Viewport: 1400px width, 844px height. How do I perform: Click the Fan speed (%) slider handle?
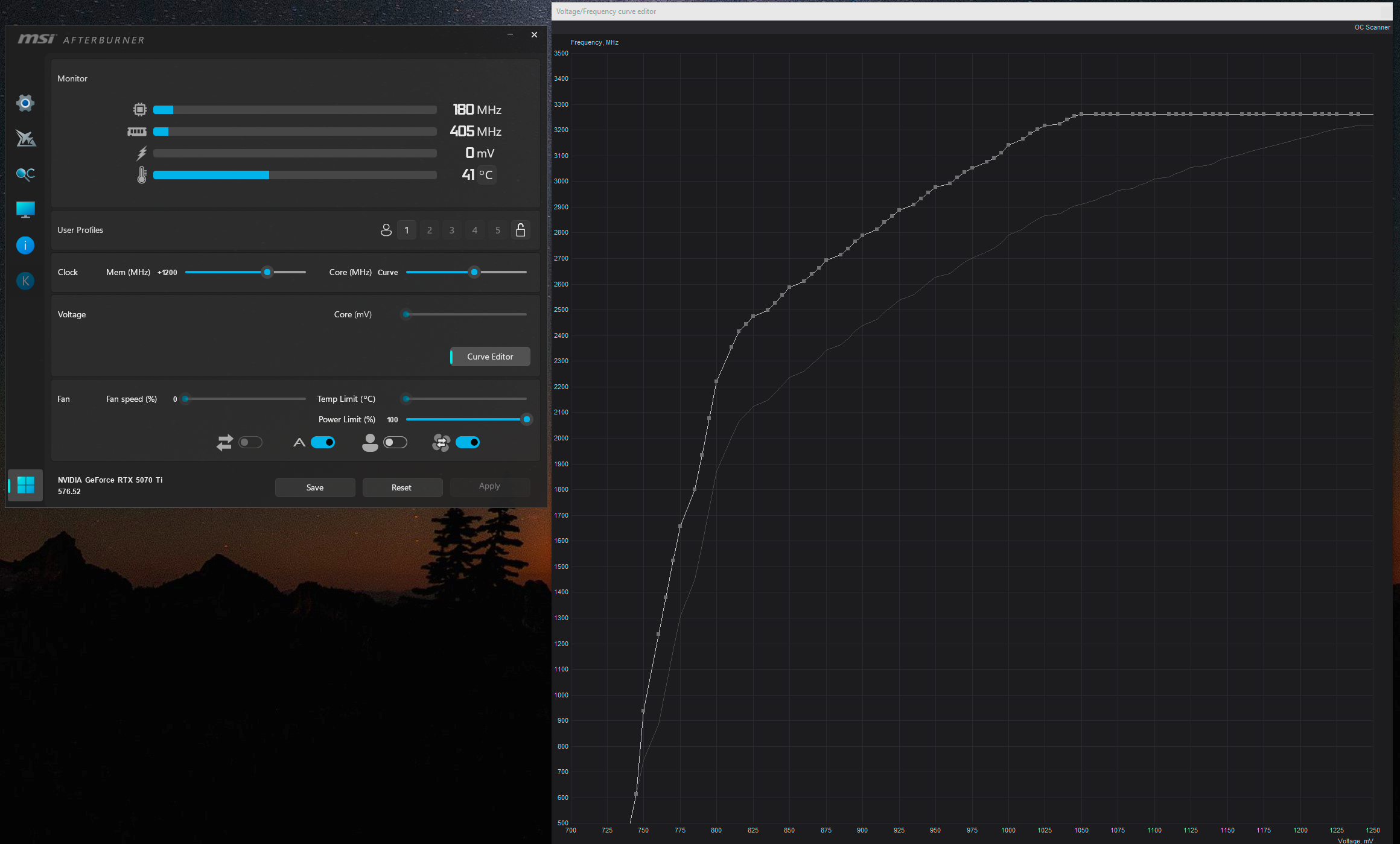coord(185,399)
